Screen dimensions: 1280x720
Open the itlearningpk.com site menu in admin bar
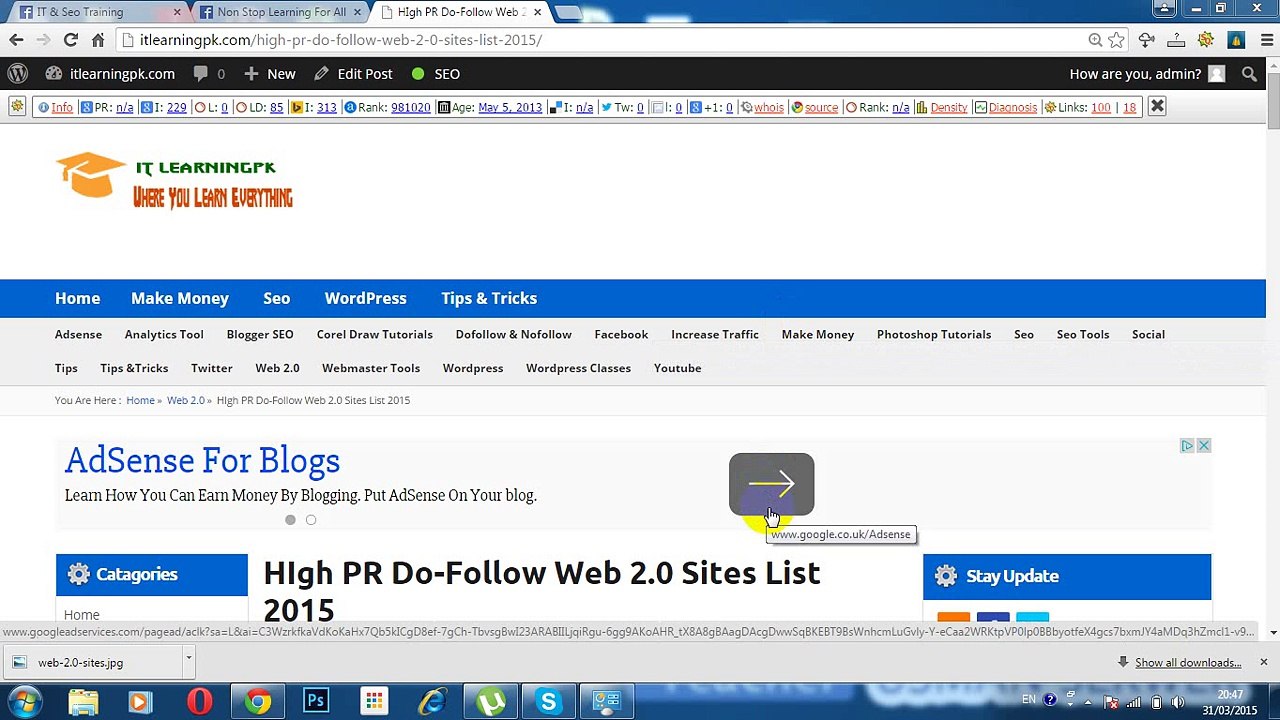pos(109,74)
